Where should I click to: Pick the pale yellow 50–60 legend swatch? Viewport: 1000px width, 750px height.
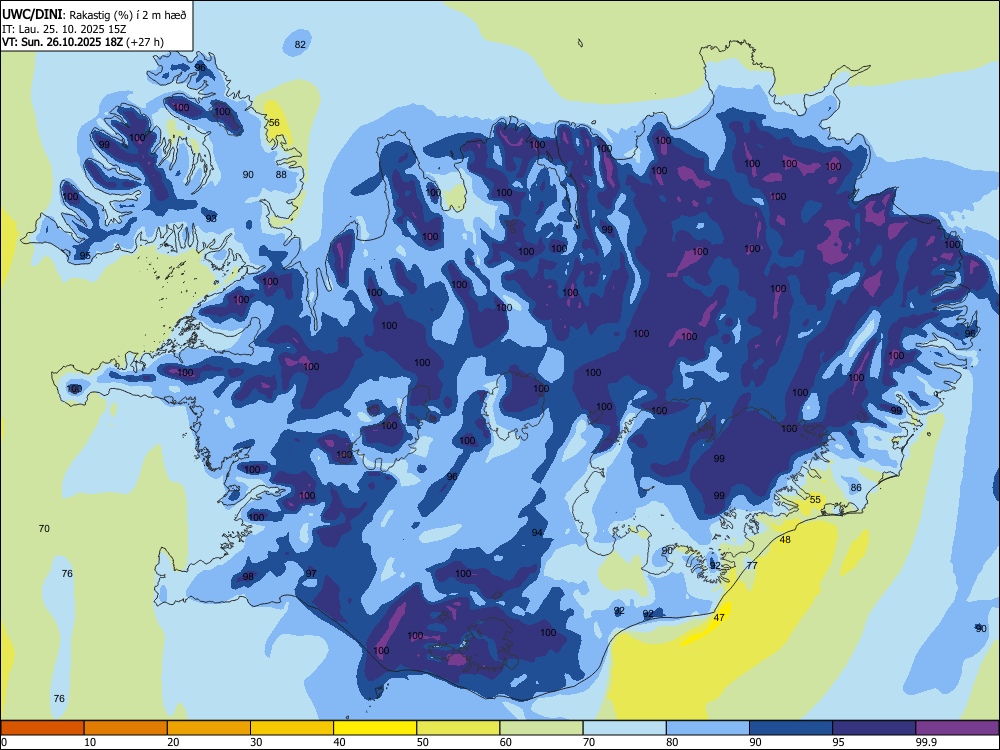[x=458, y=728]
